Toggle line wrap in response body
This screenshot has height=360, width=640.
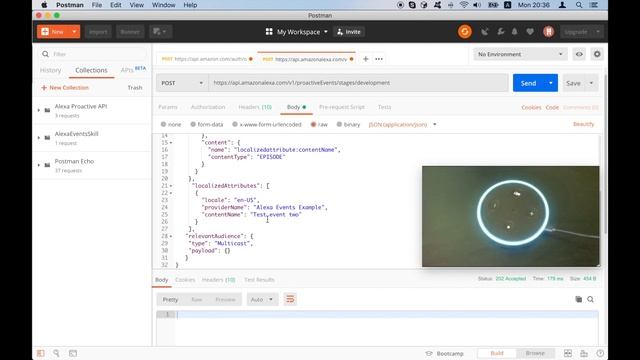tap(290, 299)
